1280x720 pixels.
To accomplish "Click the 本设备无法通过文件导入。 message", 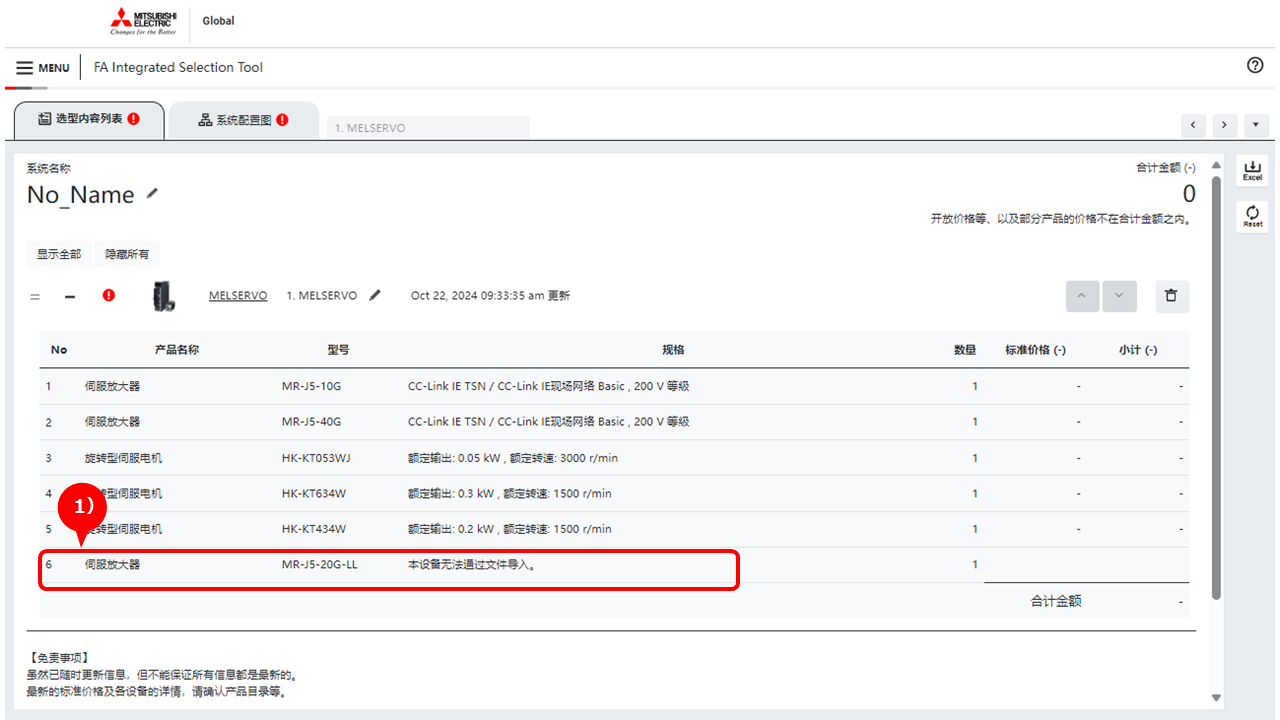I will point(472,565).
